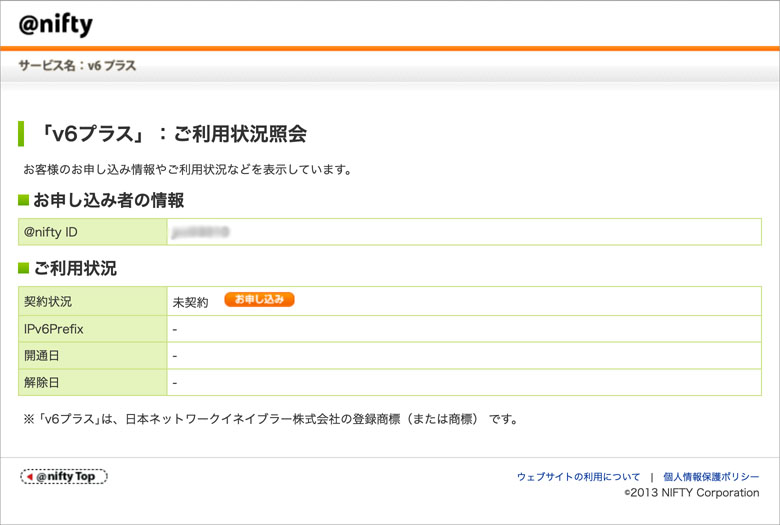Click the 開通日 row label
This screenshot has width=780, height=525.
pyautogui.click(x=42, y=356)
